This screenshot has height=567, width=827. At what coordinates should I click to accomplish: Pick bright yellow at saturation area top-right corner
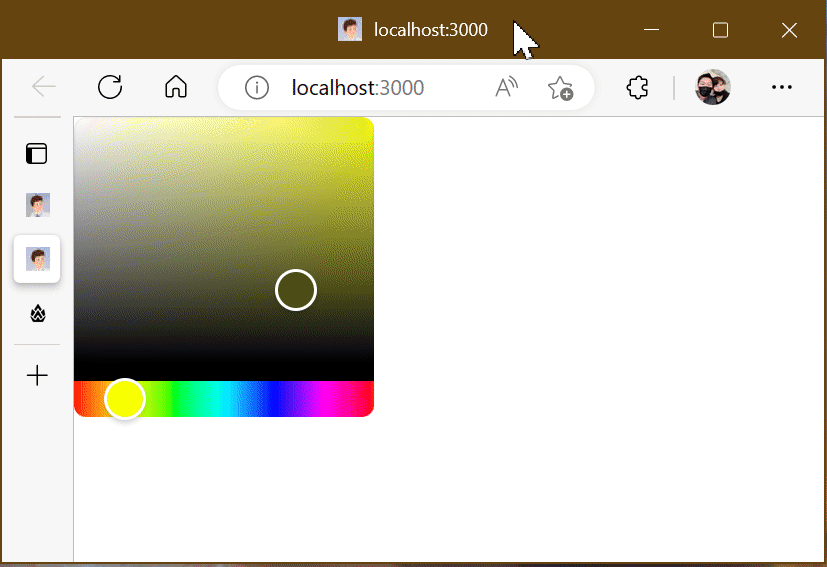click(x=369, y=122)
